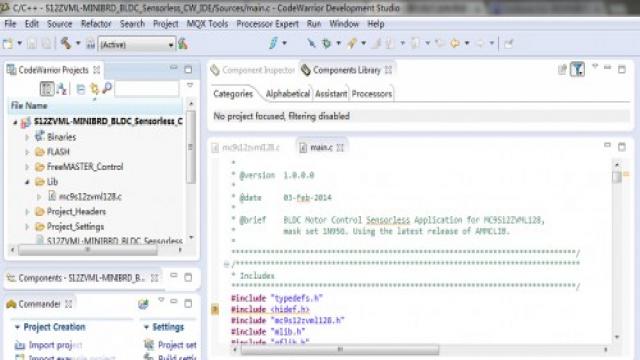Open the Refactor menu
Screen dimensions: 640x360
coord(96,24)
